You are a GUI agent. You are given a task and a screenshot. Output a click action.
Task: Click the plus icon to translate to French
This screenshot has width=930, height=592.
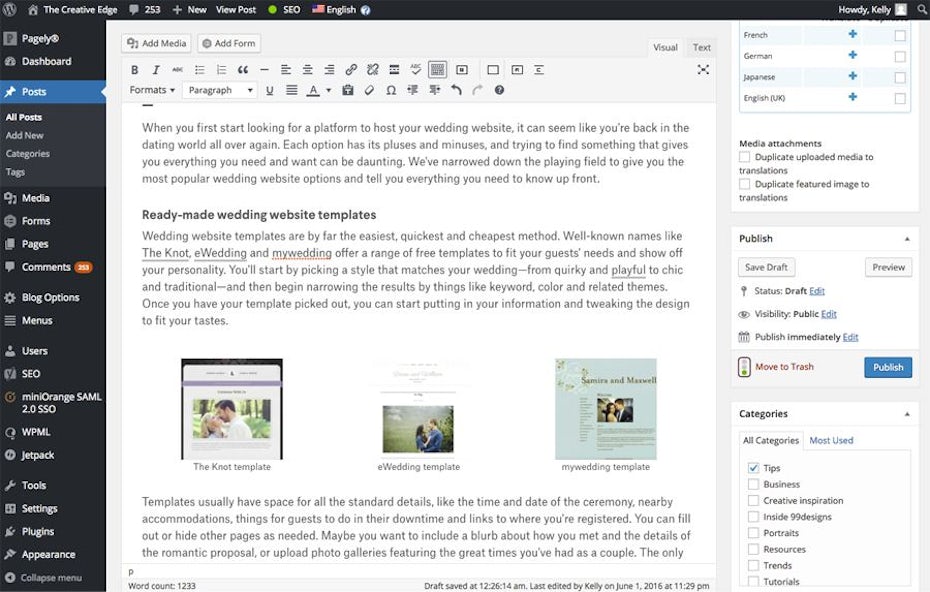852,34
